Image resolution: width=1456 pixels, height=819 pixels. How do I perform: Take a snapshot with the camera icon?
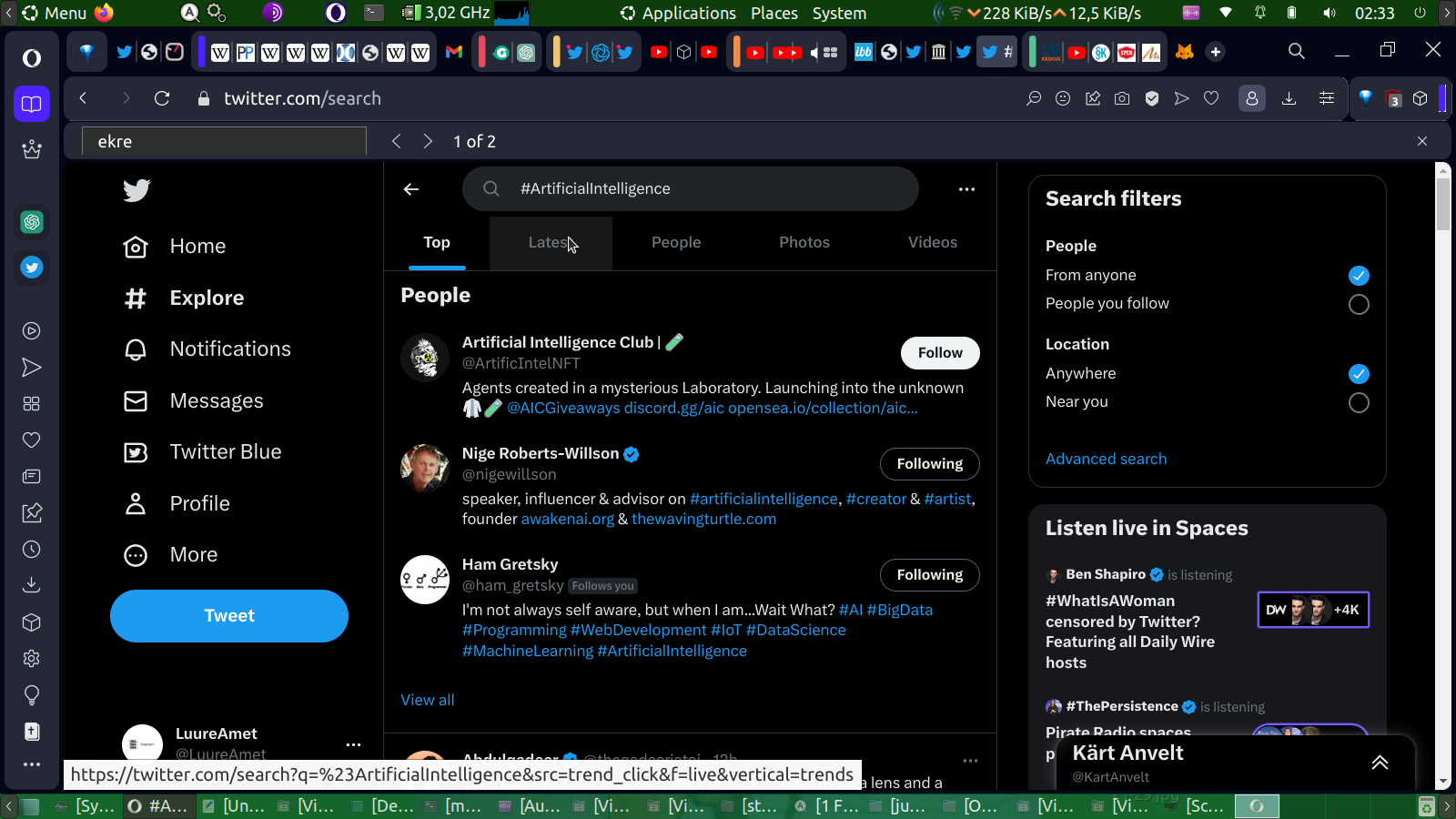(x=1122, y=98)
